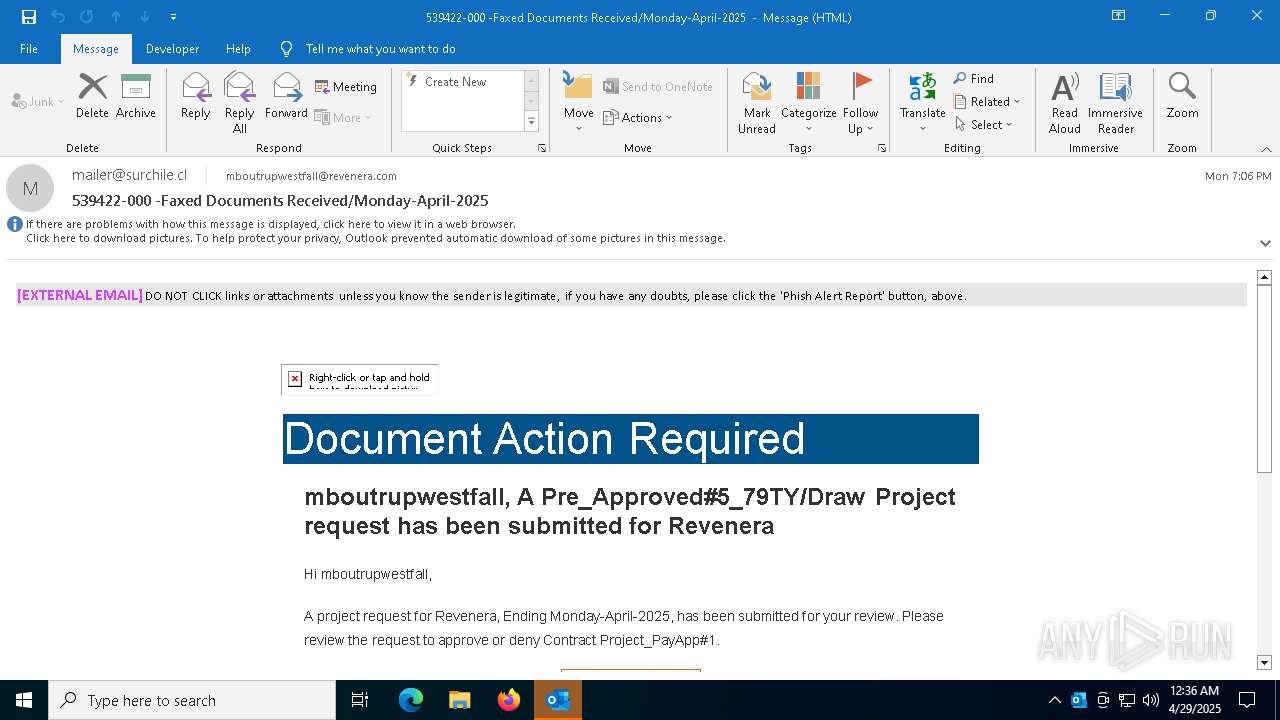Click the Undo arrow in the quick access toolbar
The image size is (1280, 720).
58,17
